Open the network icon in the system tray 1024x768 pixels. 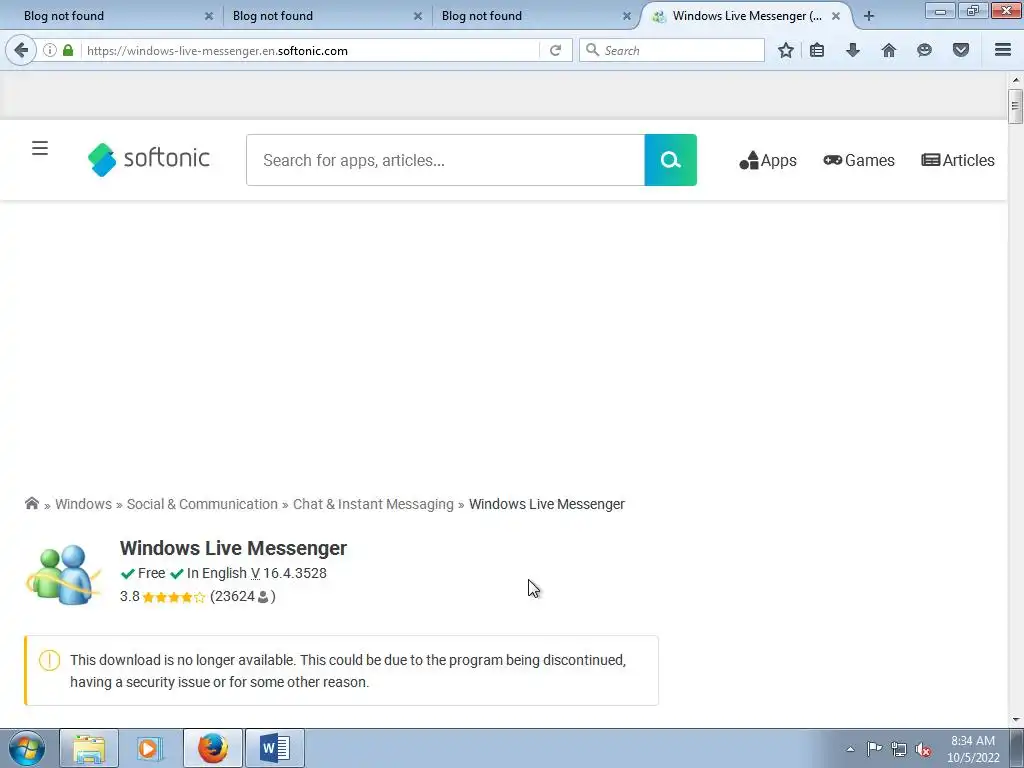[x=899, y=749]
